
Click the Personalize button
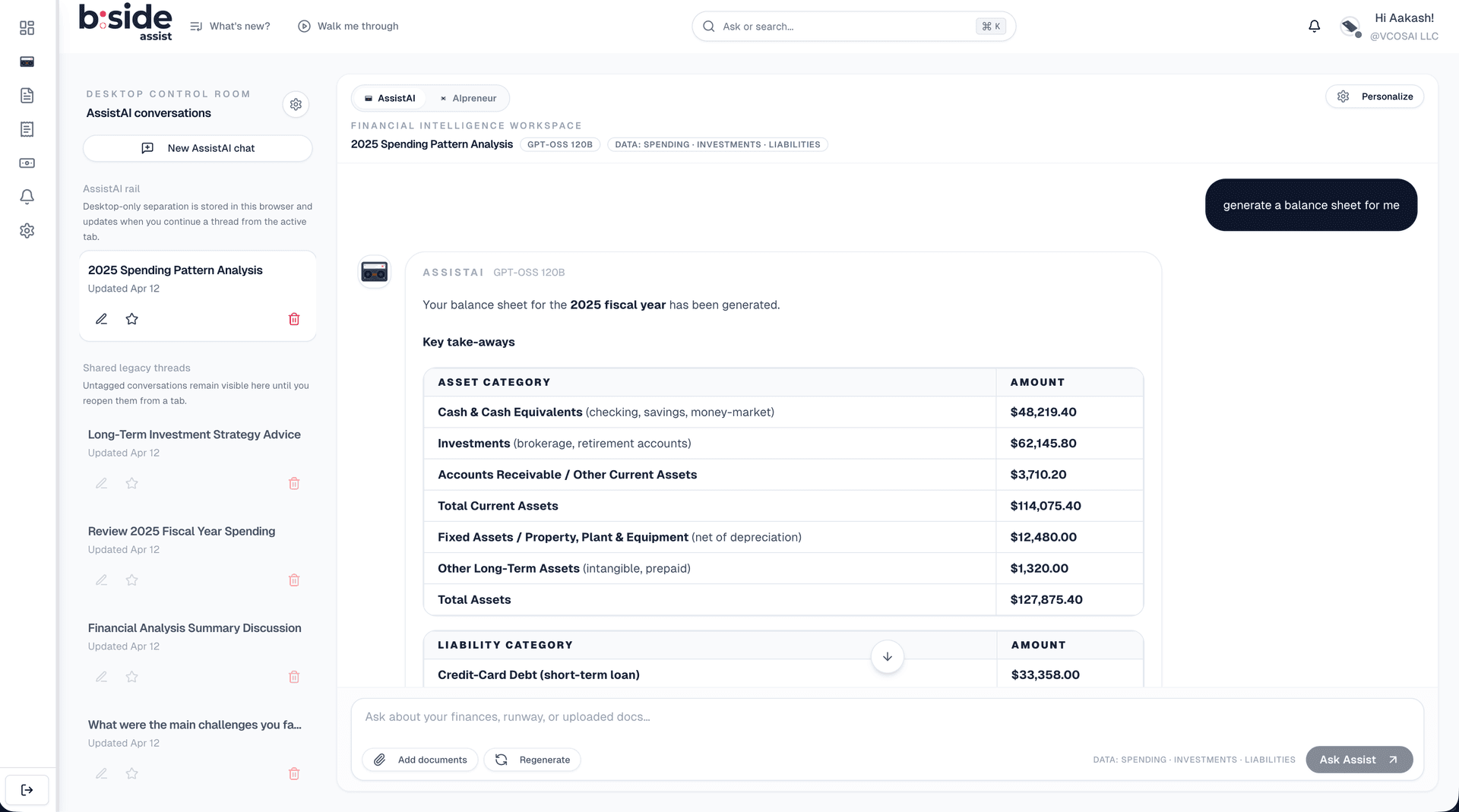pyautogui.click(x=1375, y=96)
